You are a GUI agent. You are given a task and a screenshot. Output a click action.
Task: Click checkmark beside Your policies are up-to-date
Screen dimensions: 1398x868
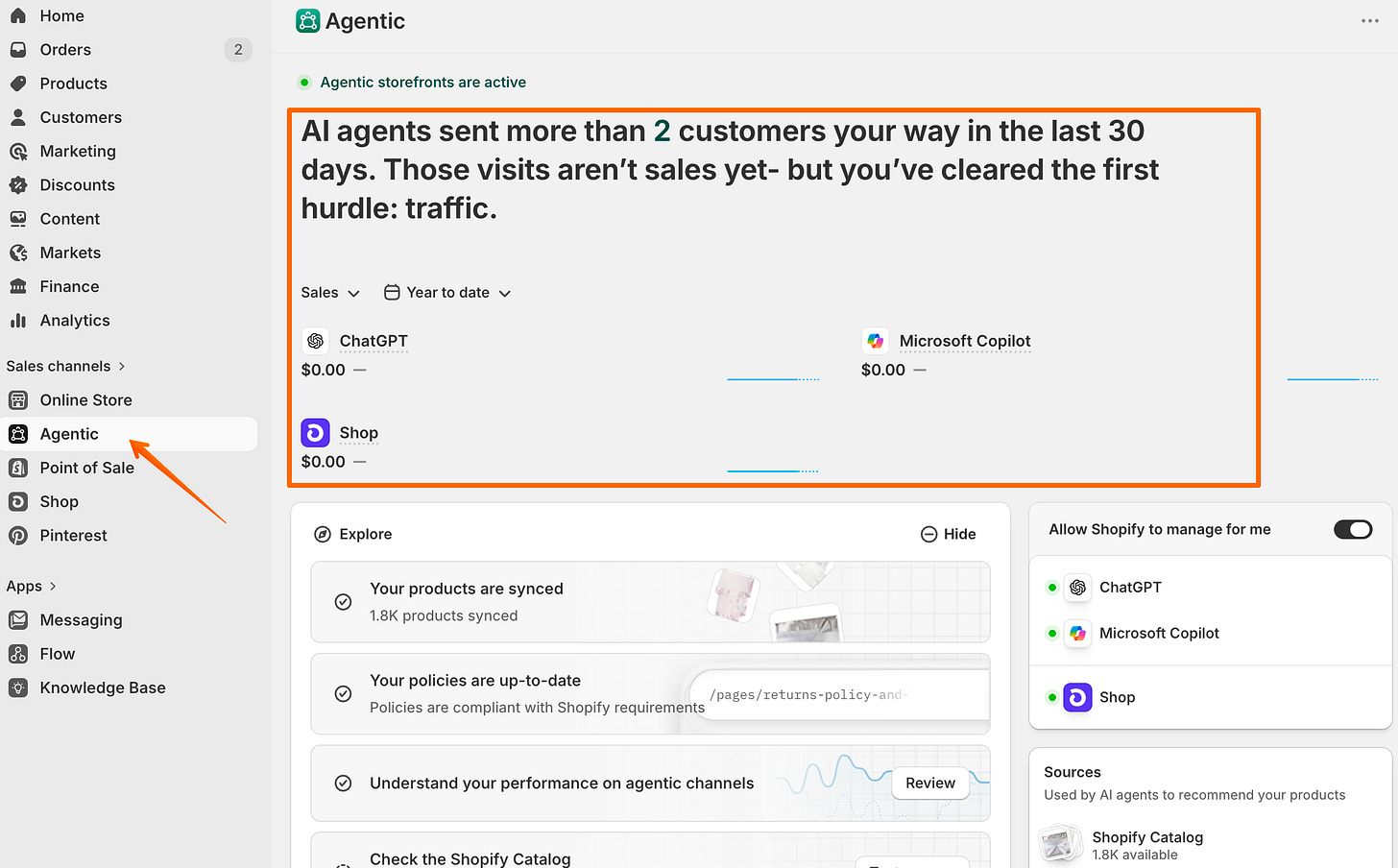[343, 694]
